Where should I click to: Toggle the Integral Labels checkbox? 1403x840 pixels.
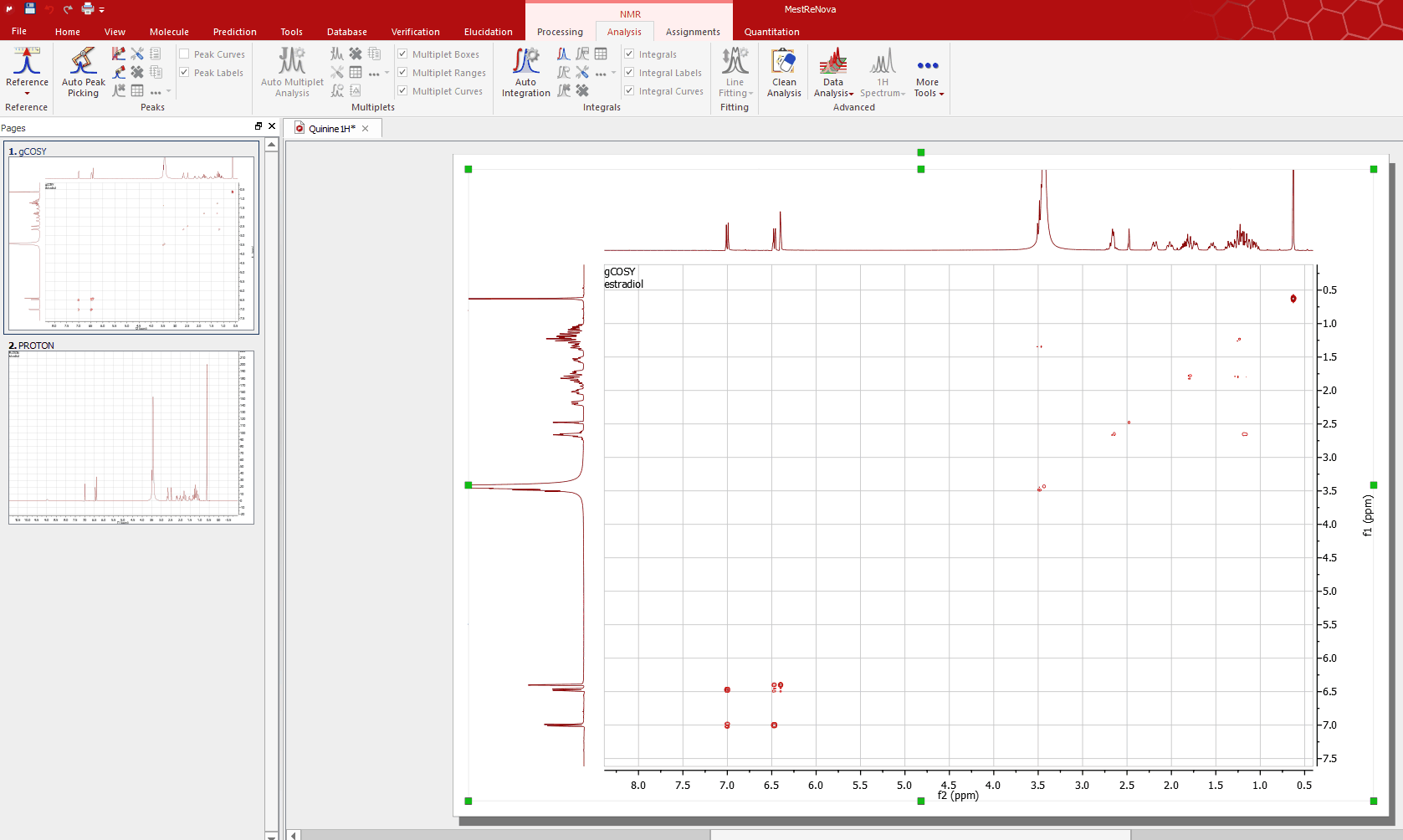pyautogui.click(x=629, y=73)
